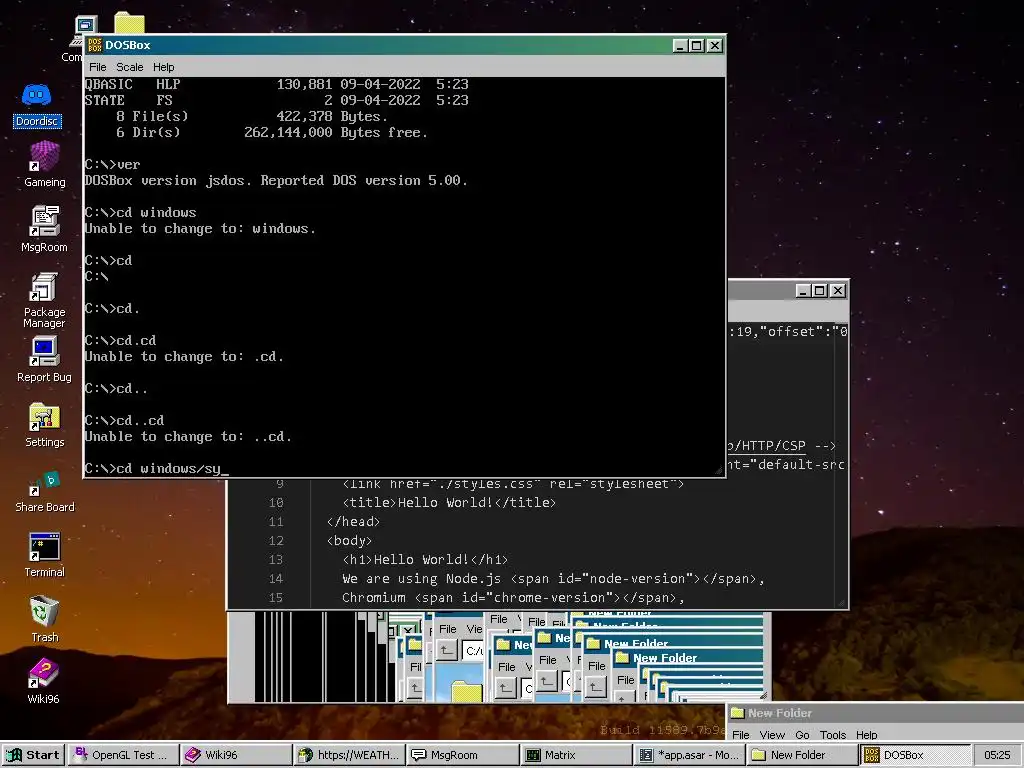This screenshot has height=768, width=1024.
Task: Minimize the code editor window
Action: pos(803,291)
